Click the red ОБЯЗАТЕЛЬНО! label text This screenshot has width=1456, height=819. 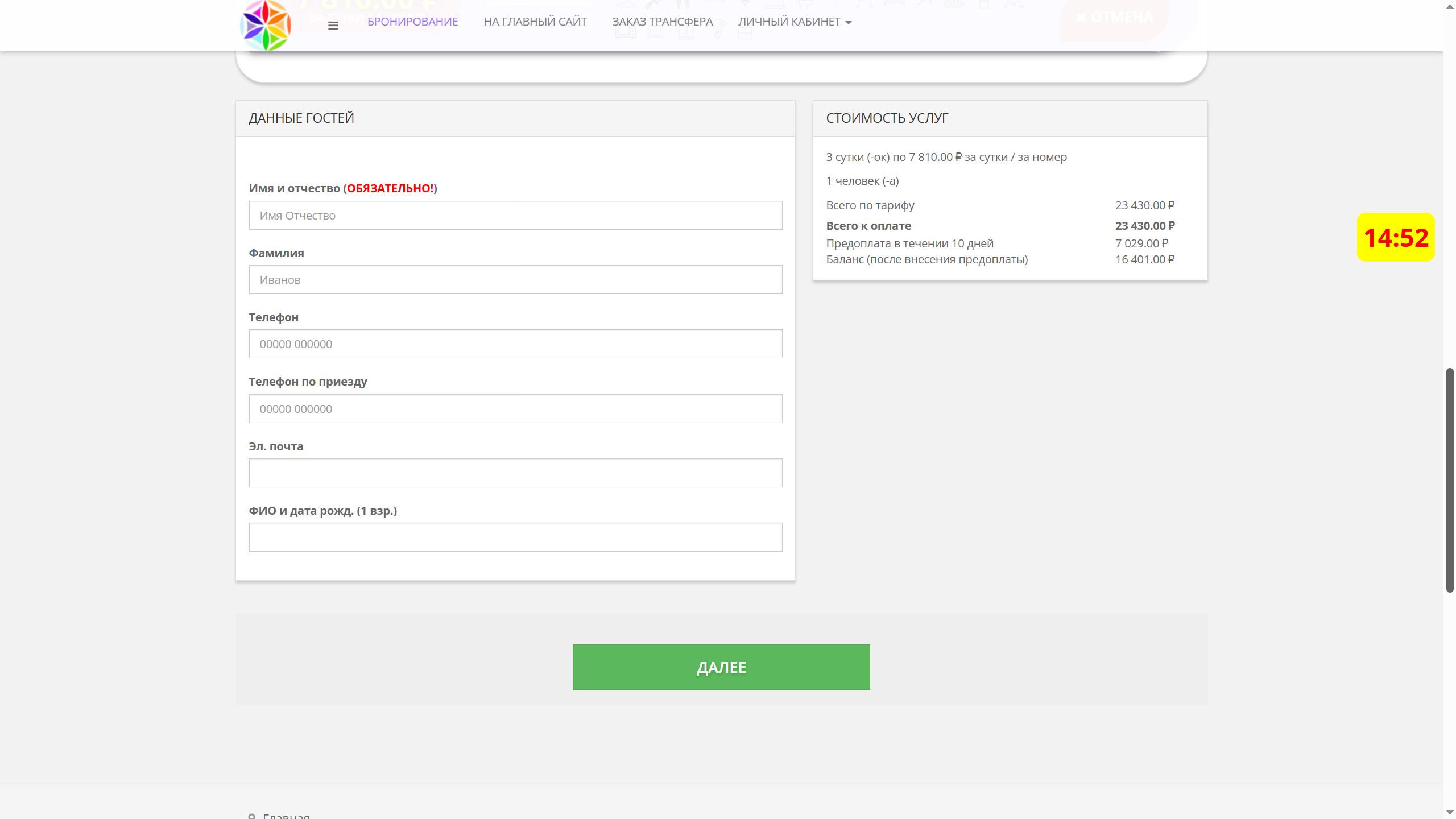(390, 188)
